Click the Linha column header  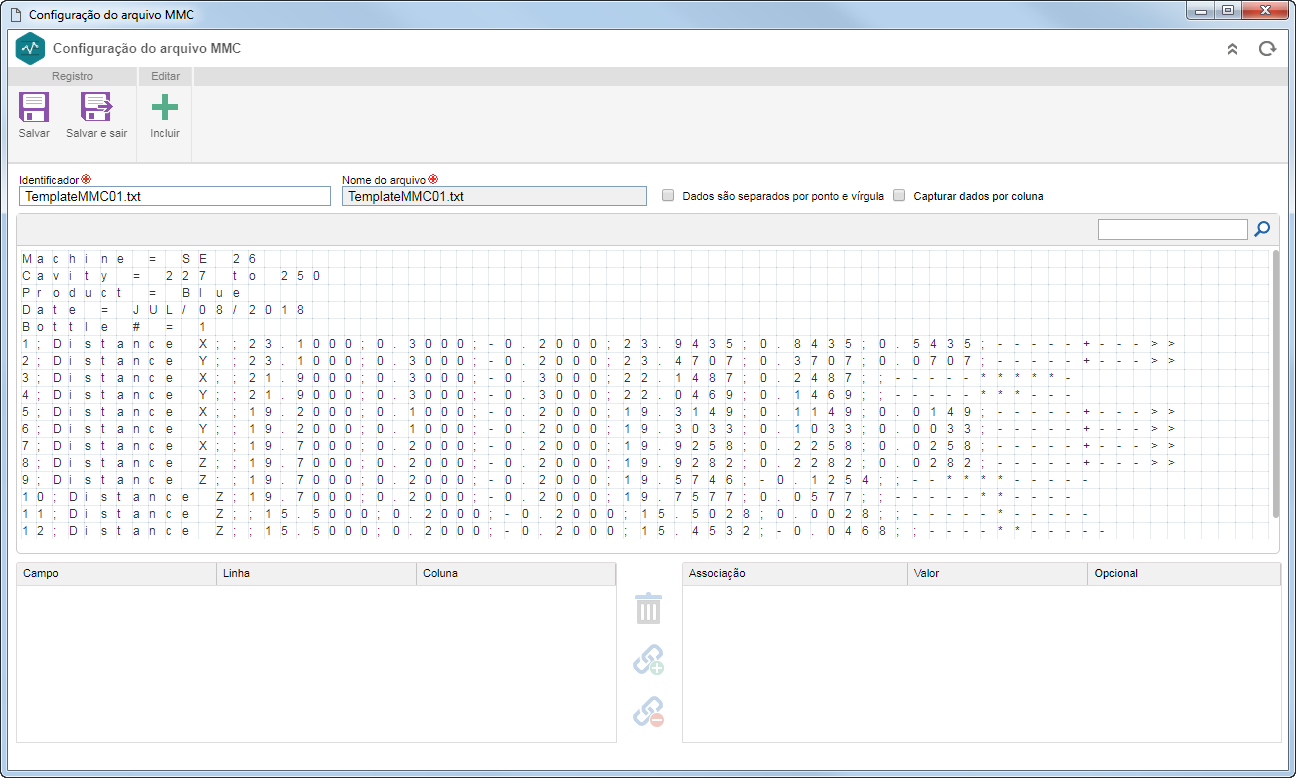pyautogui.click(x=317, y=574)
